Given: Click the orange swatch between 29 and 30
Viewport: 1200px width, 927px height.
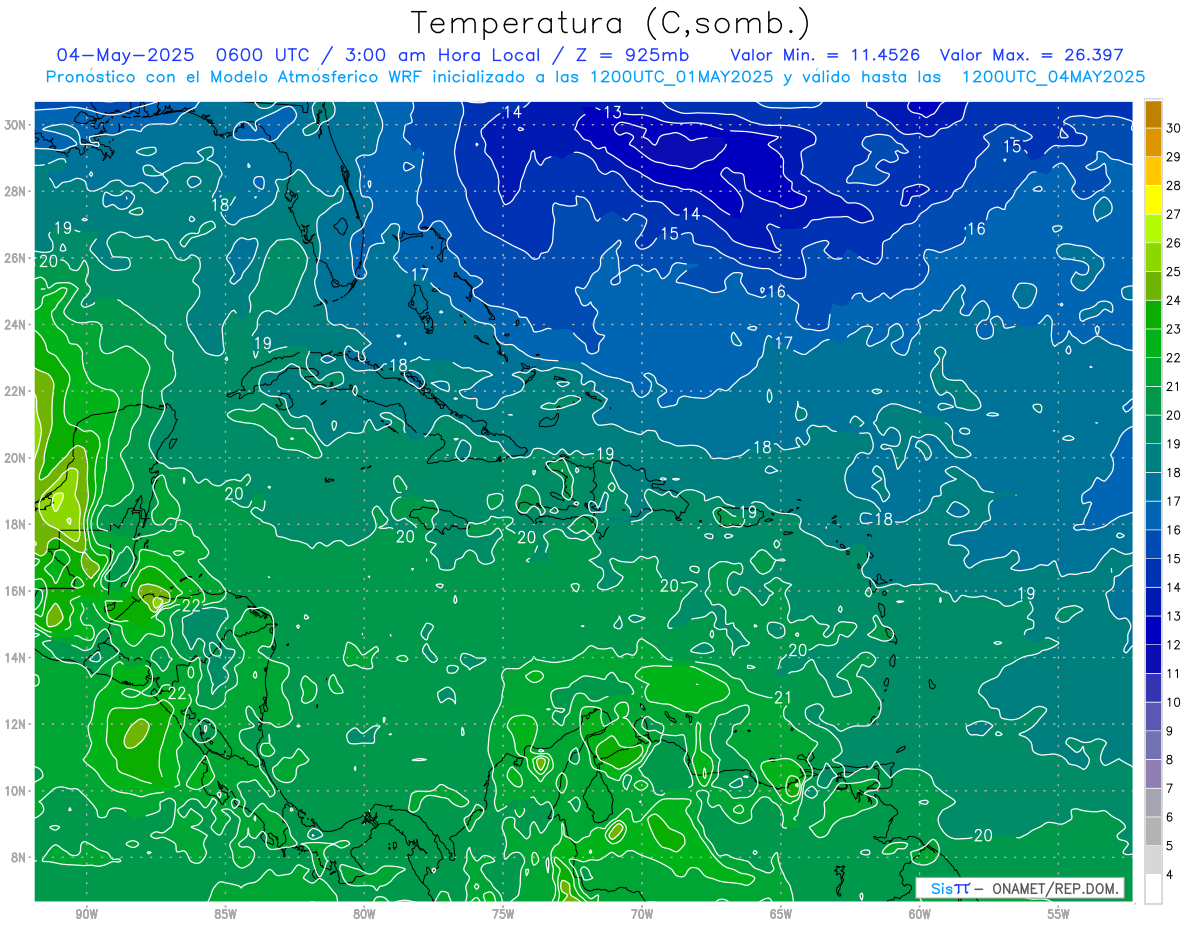Looking at the screenshot, I should coord(1153,142).
